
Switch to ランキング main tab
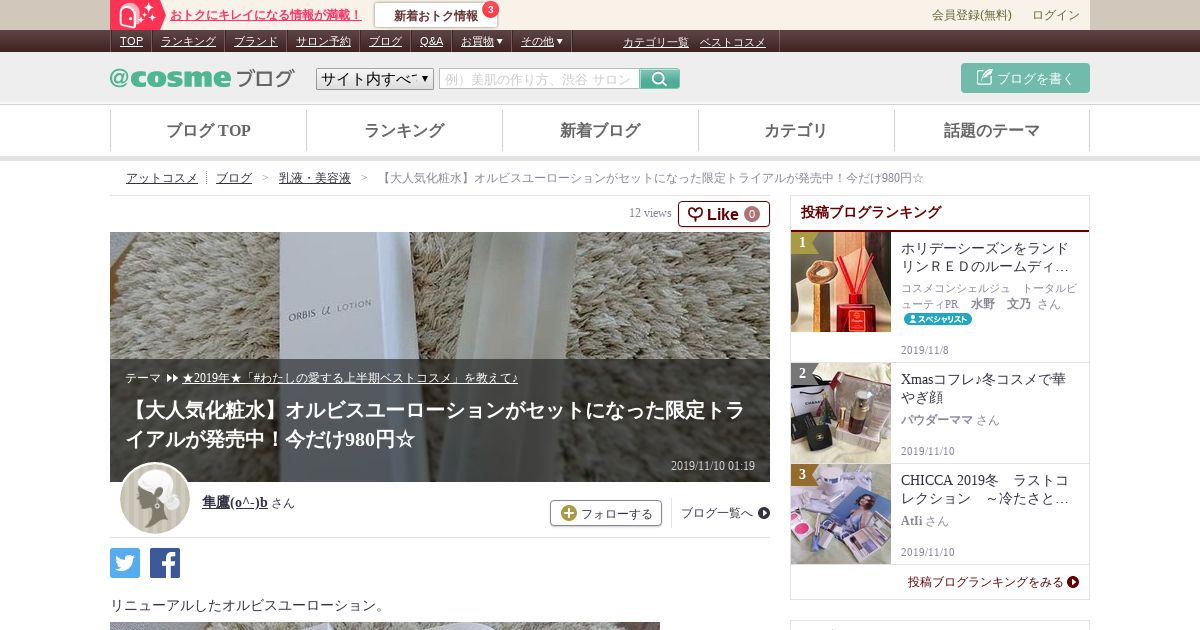404,131
